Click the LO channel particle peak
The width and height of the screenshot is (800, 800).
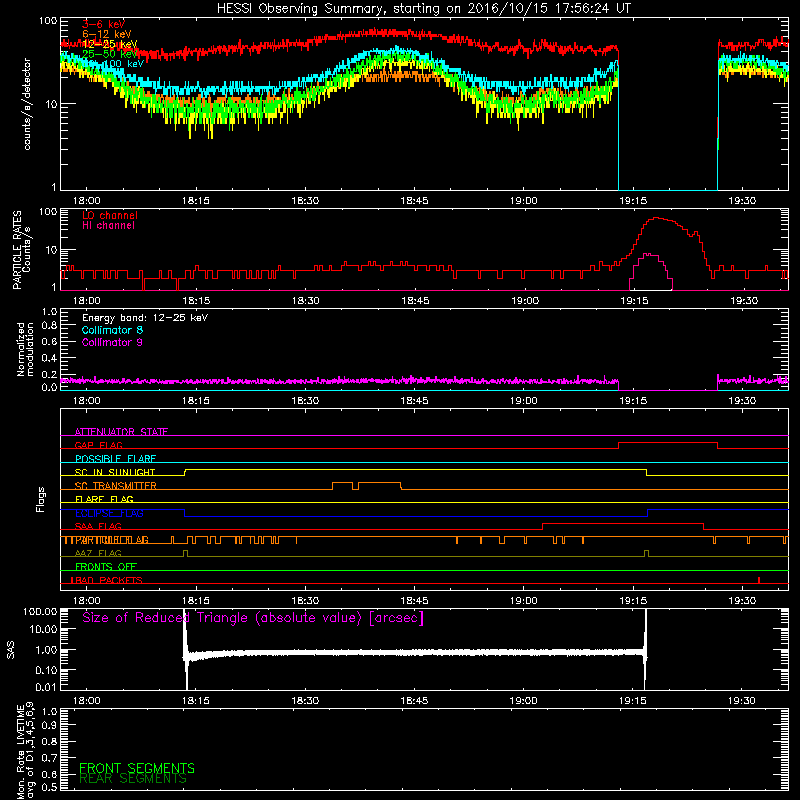pos(657,218)
